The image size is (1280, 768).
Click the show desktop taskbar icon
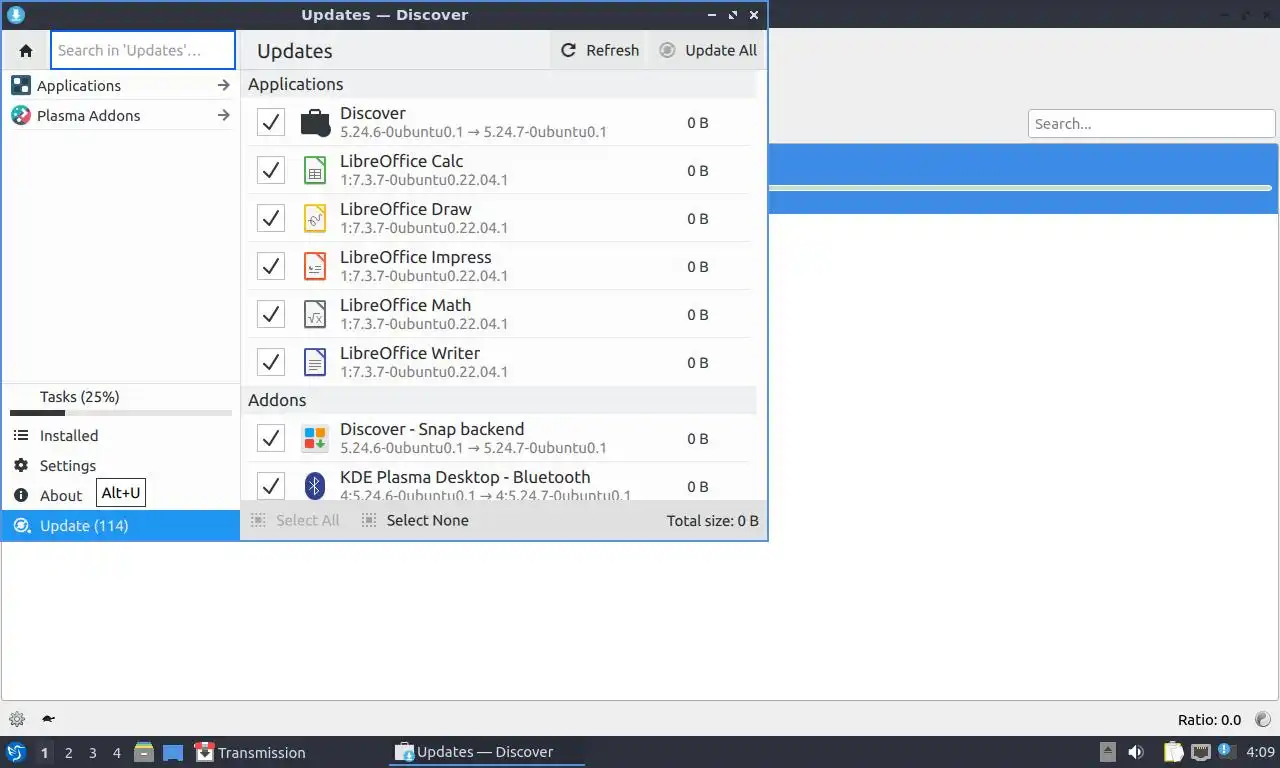173,752
